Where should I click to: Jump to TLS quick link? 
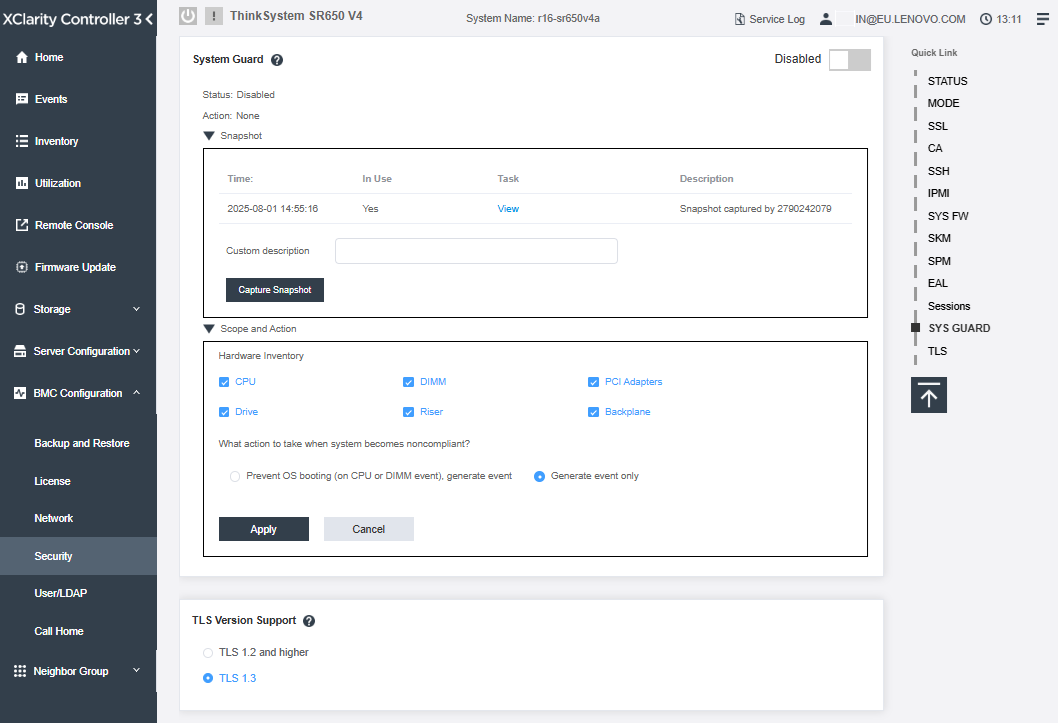coord(937,351)
